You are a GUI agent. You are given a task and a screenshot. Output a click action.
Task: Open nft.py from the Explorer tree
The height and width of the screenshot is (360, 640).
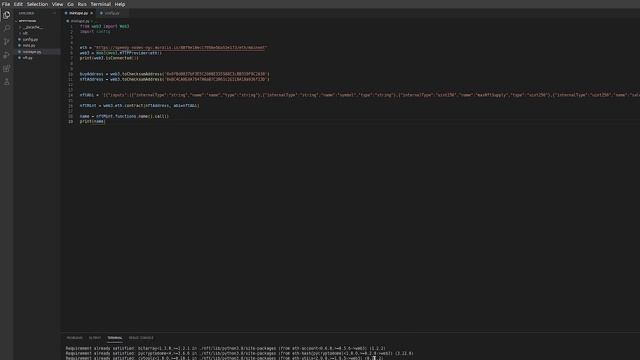point(27,58)
